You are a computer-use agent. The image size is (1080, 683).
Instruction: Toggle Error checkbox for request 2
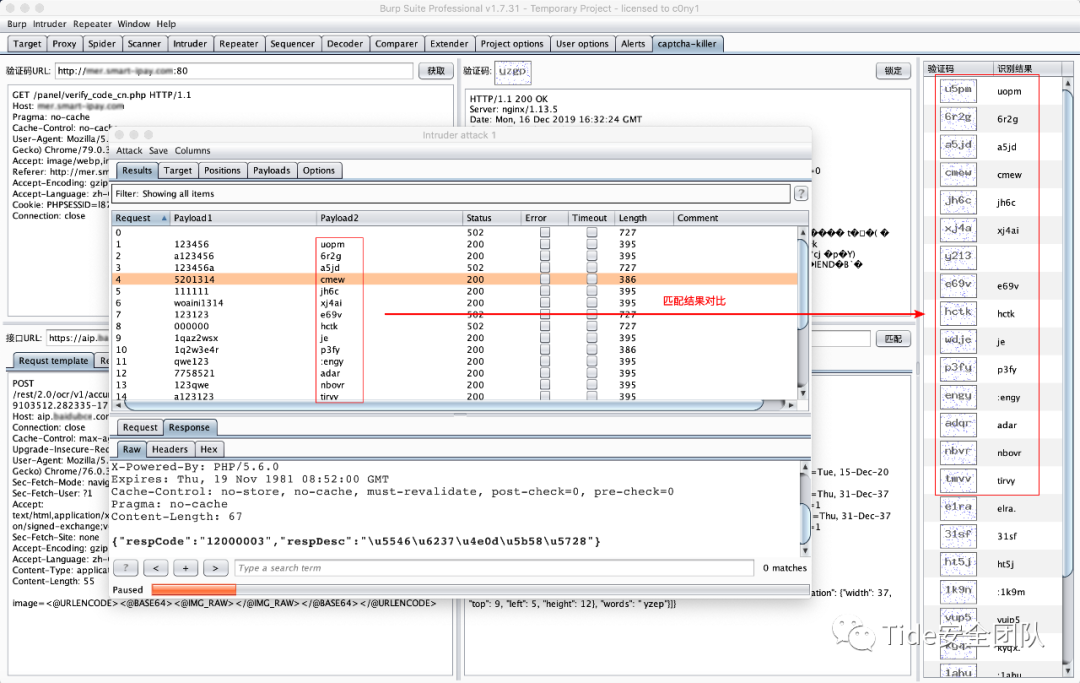click(545, 256)
